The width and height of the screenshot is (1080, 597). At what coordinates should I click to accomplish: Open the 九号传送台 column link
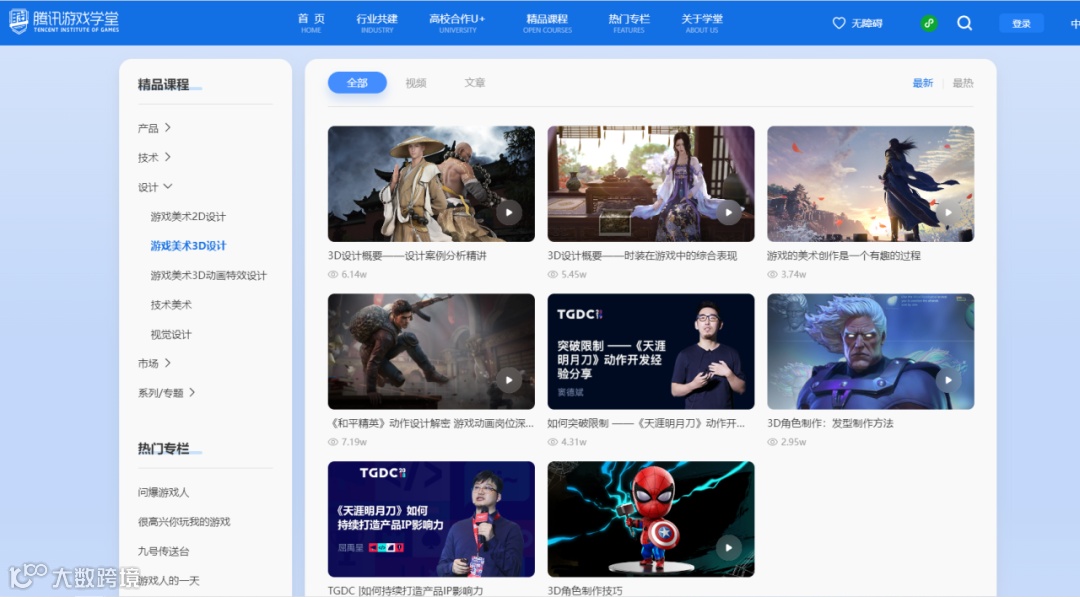[163, 551]
